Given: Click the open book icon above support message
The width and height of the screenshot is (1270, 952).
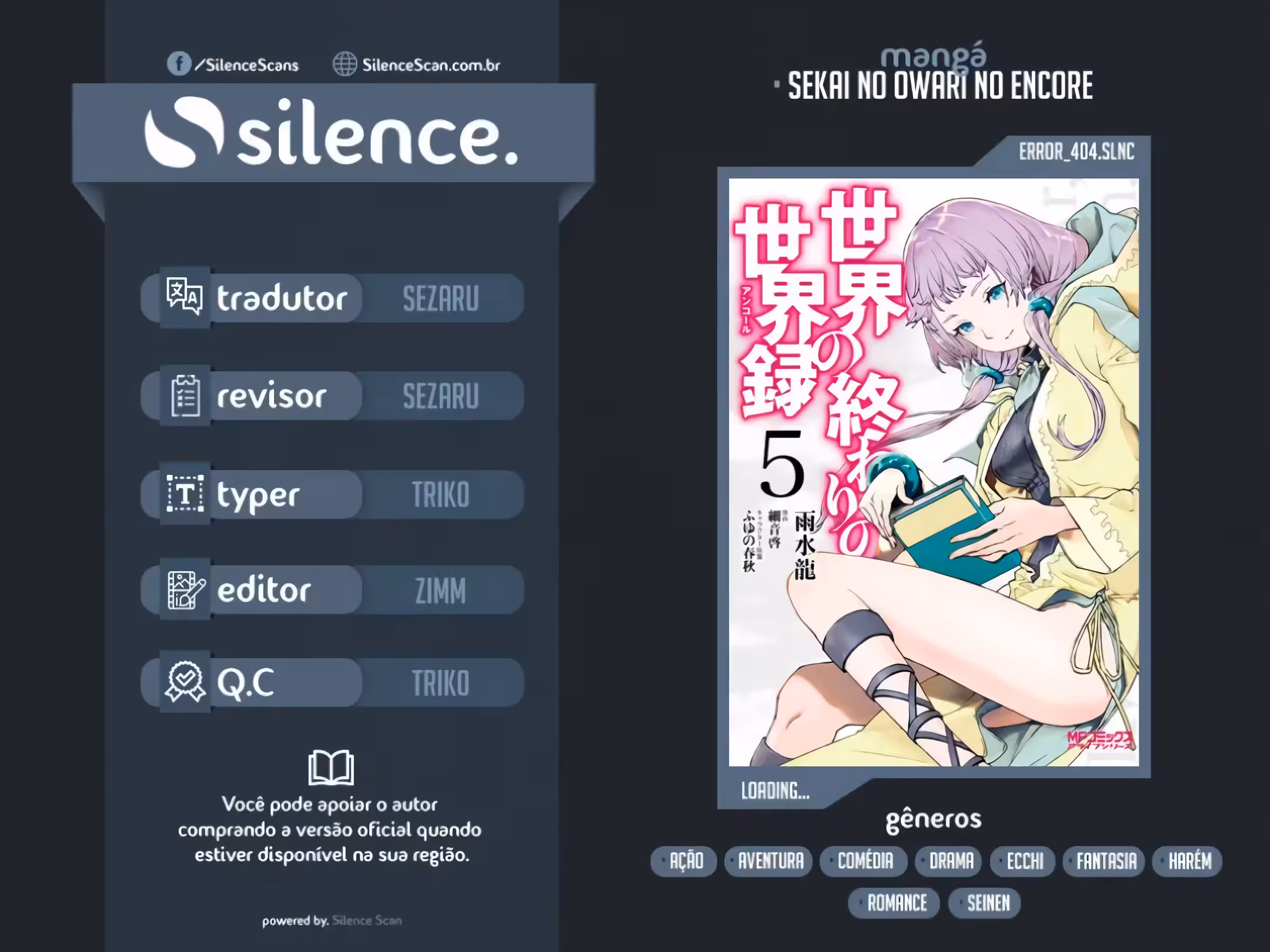Looking at the screenshot, I should (x=331, y=767).
